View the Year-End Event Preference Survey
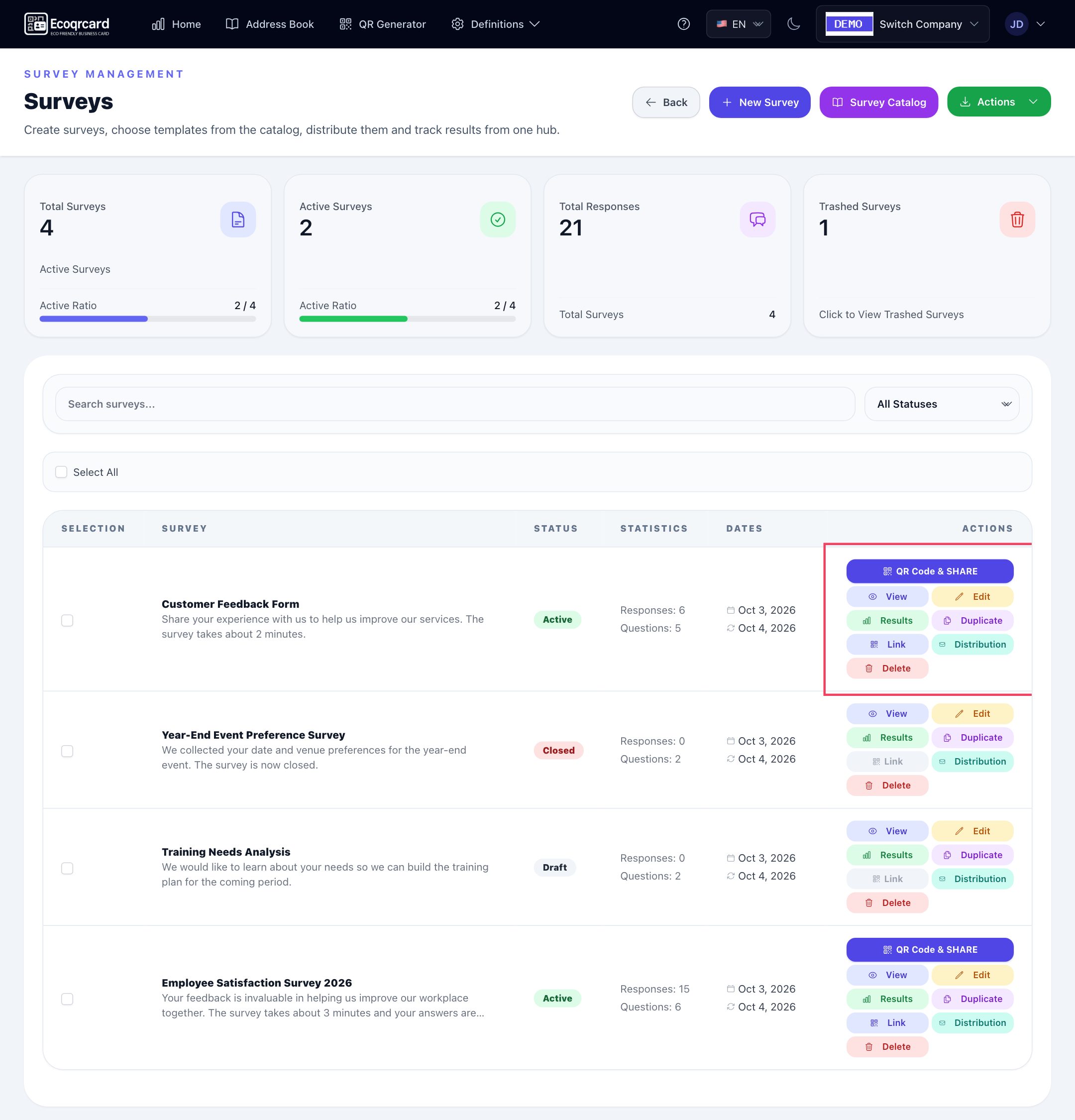The height and width of the screenshot is (1120, 1075). 887,714
